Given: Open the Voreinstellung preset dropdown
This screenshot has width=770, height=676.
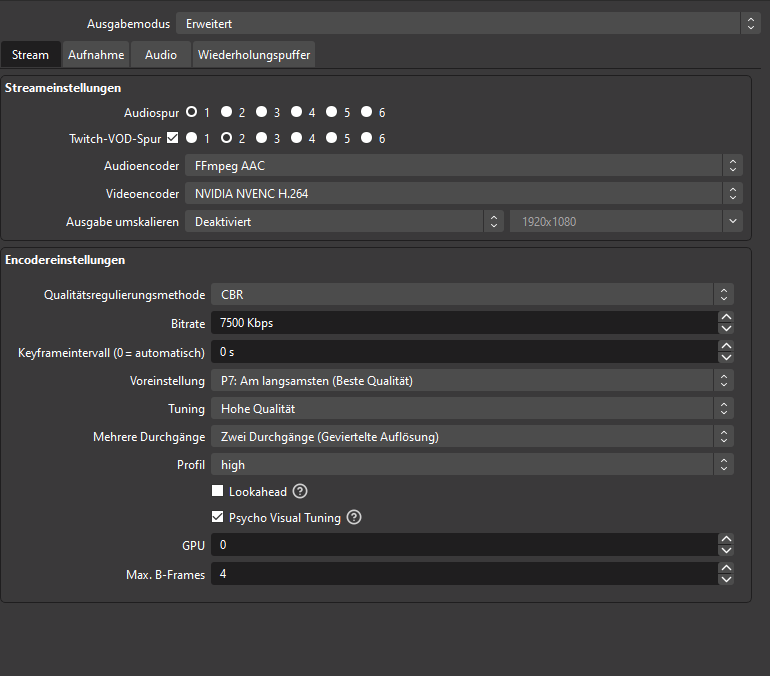Looking at the screenshot, I should (471, 381).
